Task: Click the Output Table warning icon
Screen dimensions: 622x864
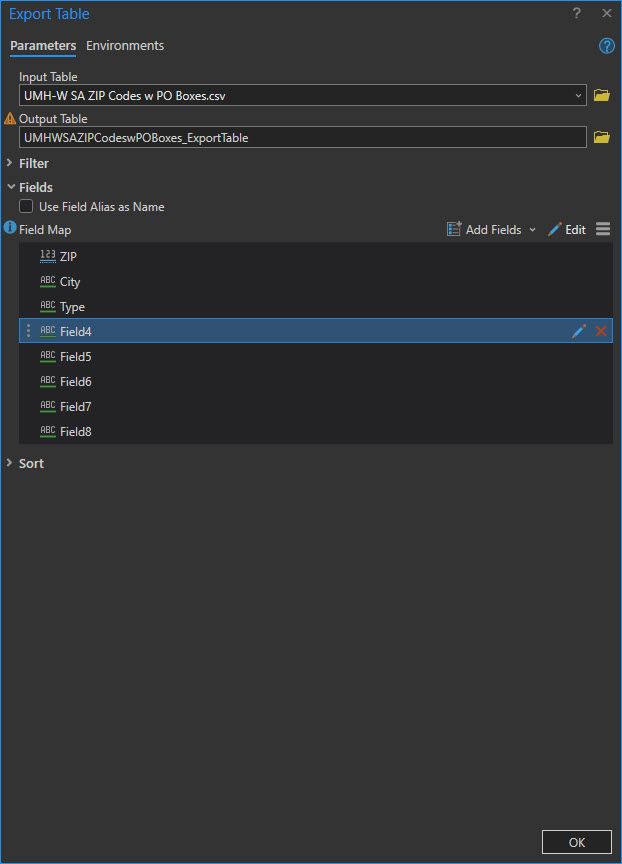Action: pos(10,119)
